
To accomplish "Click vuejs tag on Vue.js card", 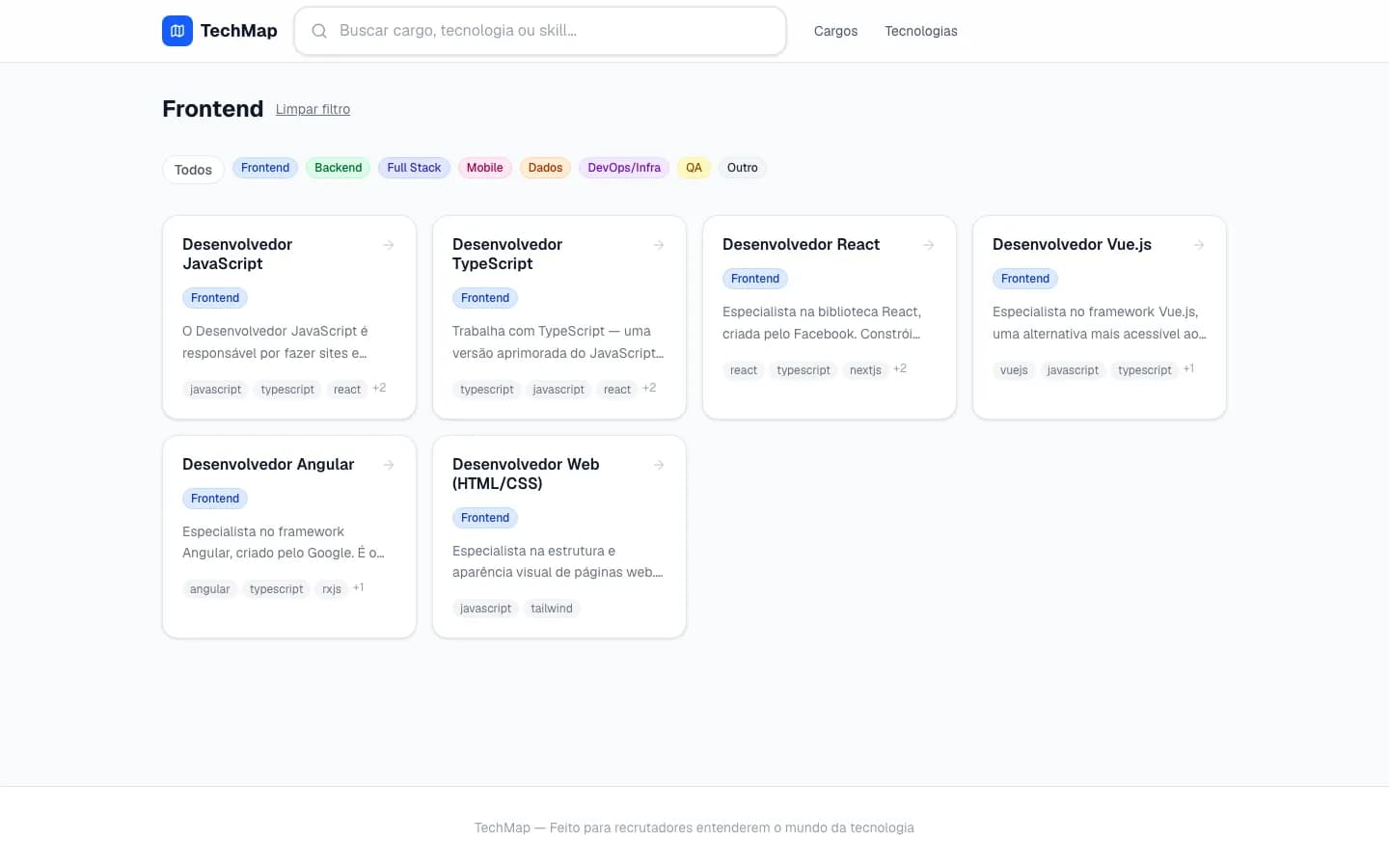I will point(1014,370).
